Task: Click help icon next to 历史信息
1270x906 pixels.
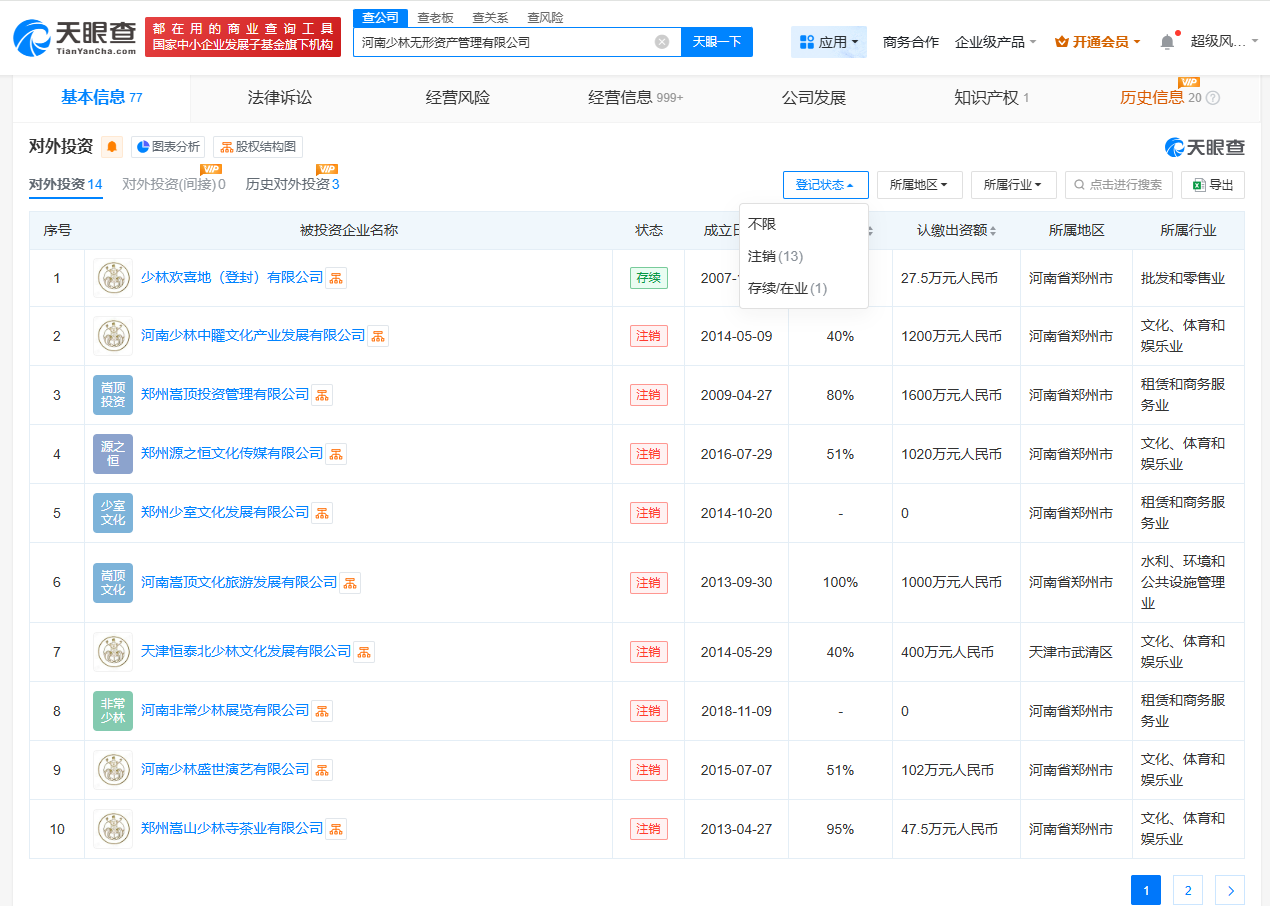Action: pyautogui.click(x=1213, y=98)
